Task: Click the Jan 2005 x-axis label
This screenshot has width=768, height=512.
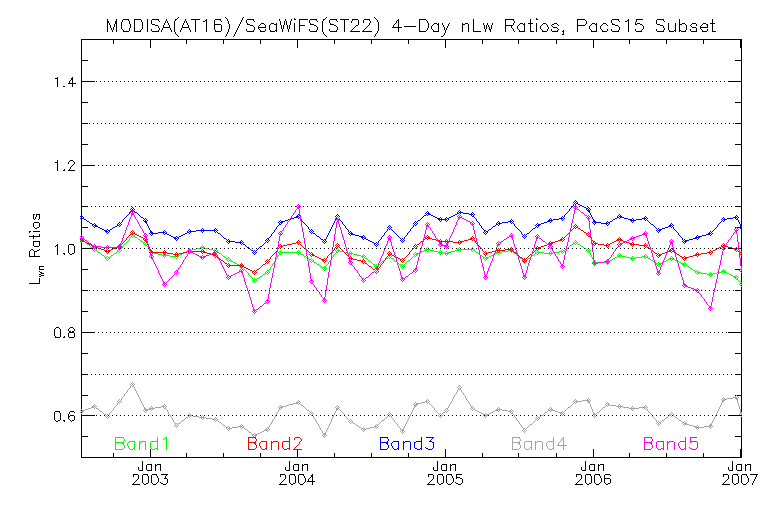Action: tap(445, 473)
